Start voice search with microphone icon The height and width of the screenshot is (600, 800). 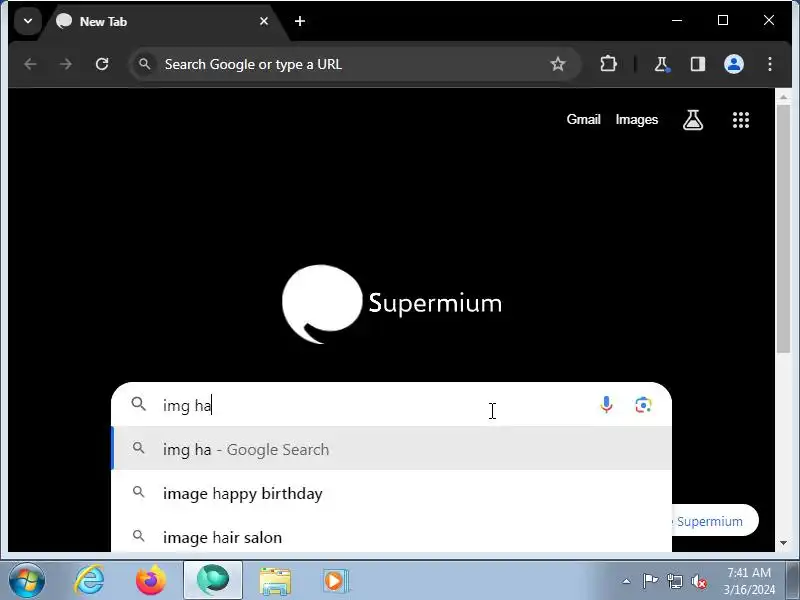pos(606,405)
